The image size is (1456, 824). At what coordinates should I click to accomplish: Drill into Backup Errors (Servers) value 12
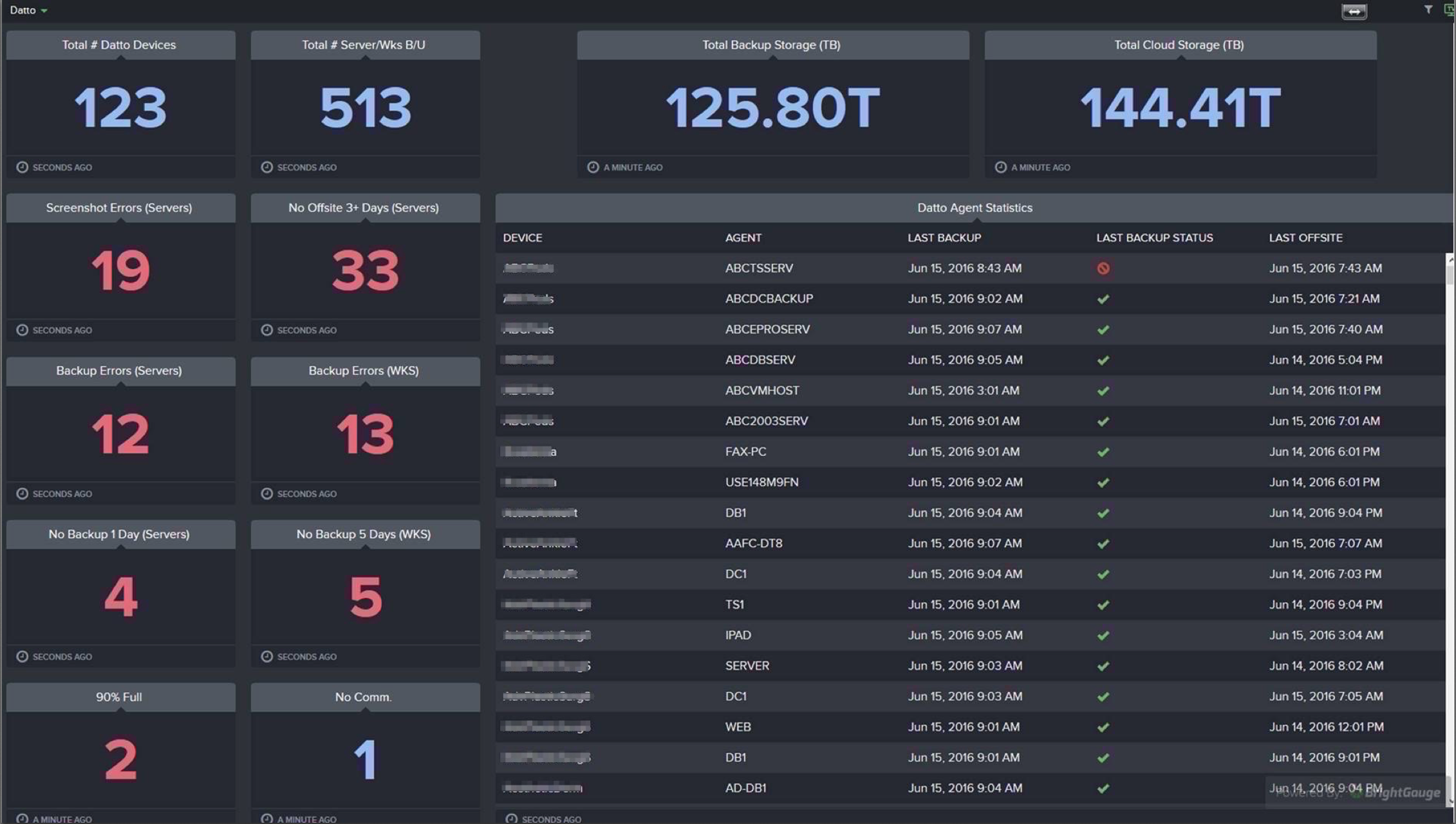(x=120, y=434)
